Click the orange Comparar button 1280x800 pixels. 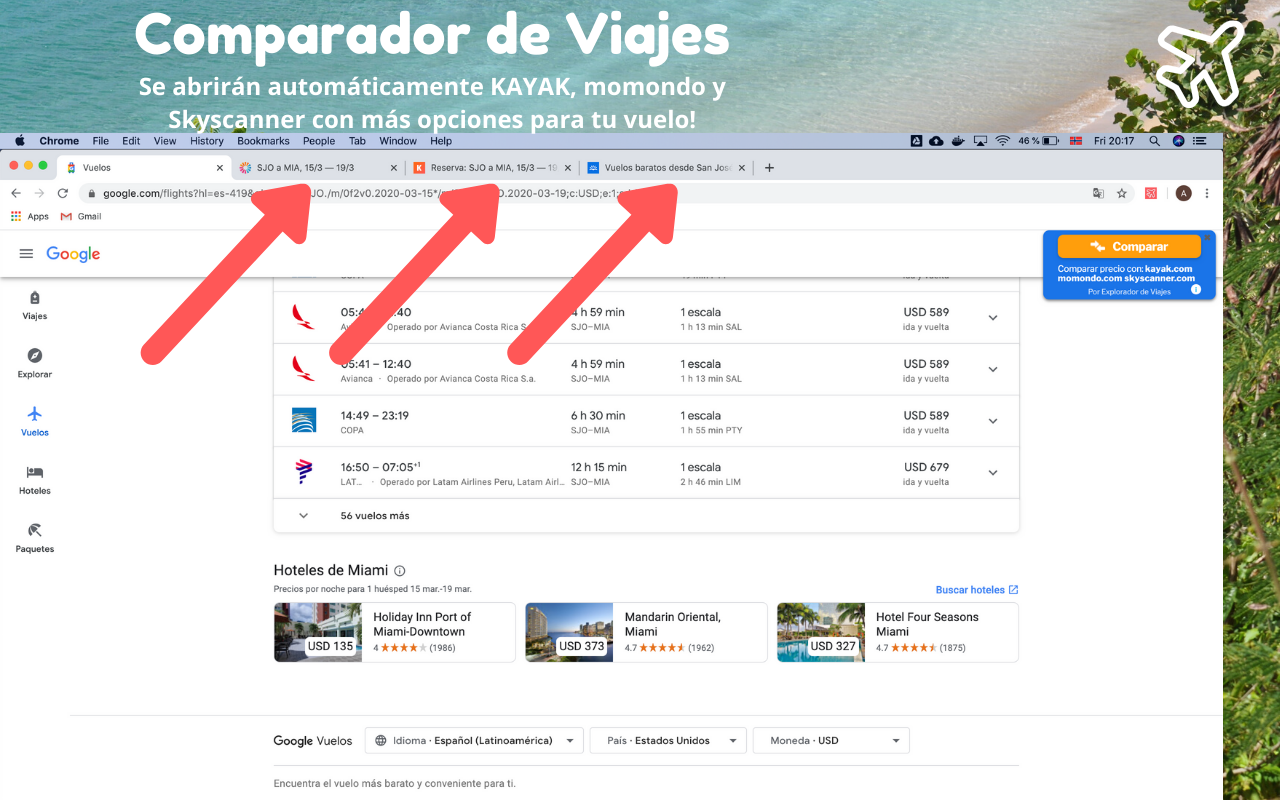1129,246
